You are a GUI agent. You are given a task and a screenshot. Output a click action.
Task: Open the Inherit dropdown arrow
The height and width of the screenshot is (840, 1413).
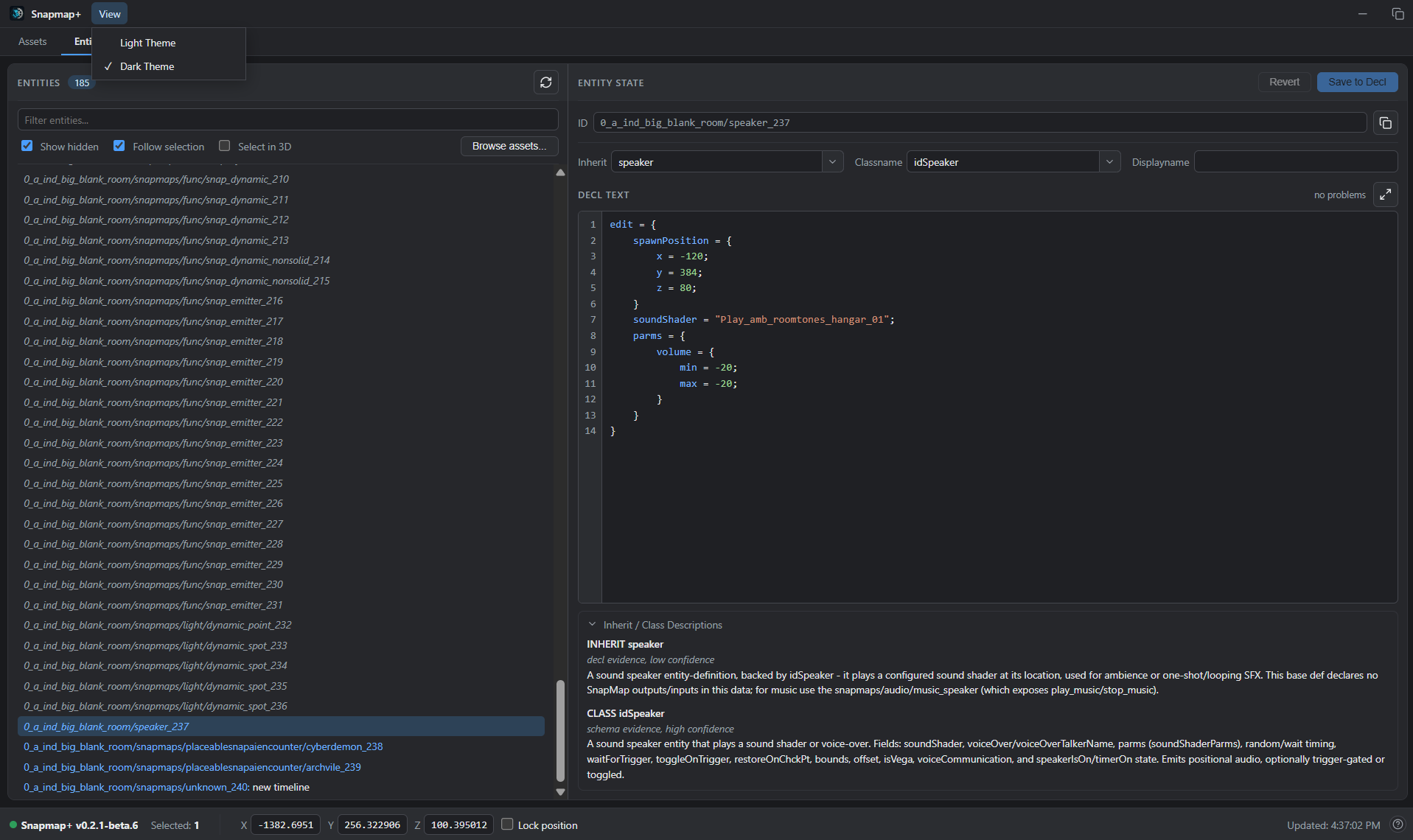click(x=832, y=162)
